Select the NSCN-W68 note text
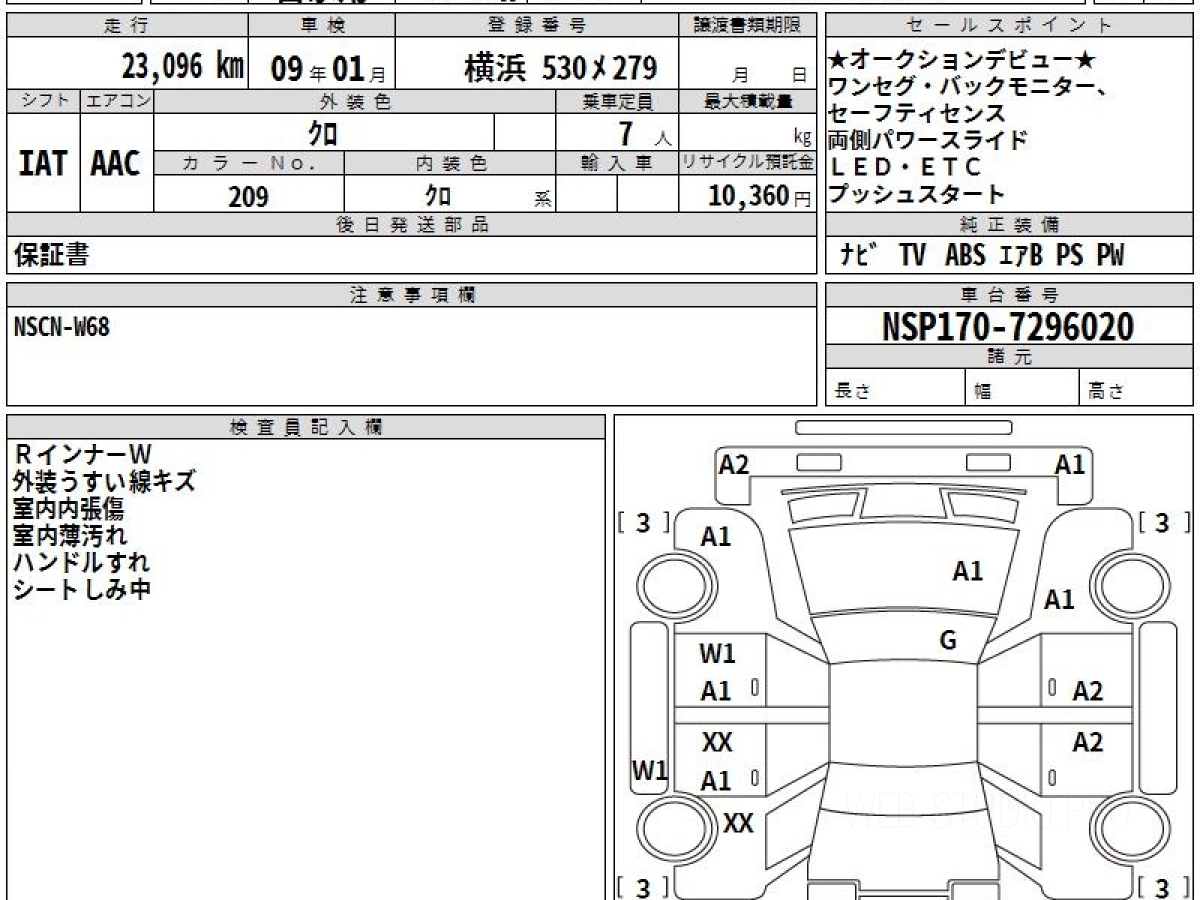 tap(62, 327)
